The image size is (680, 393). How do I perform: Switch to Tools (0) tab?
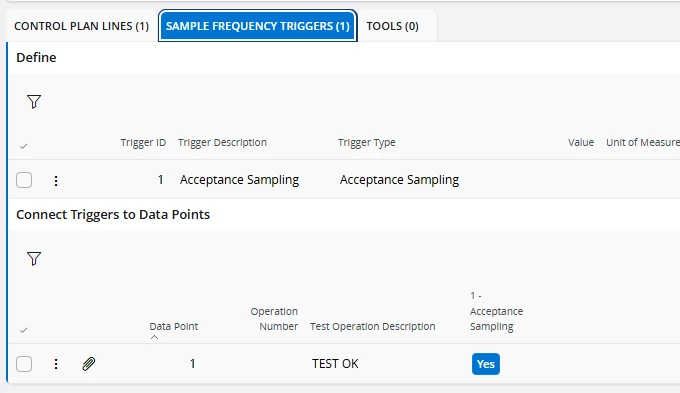392,26
